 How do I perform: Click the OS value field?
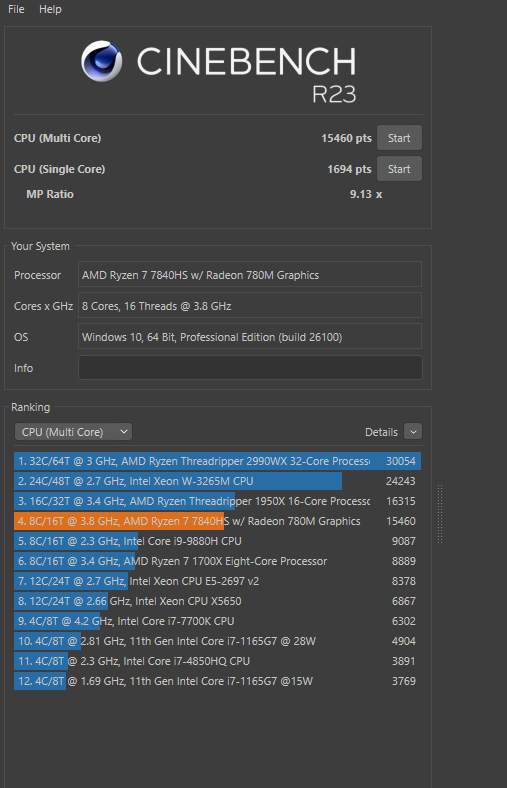click(250, 337)
